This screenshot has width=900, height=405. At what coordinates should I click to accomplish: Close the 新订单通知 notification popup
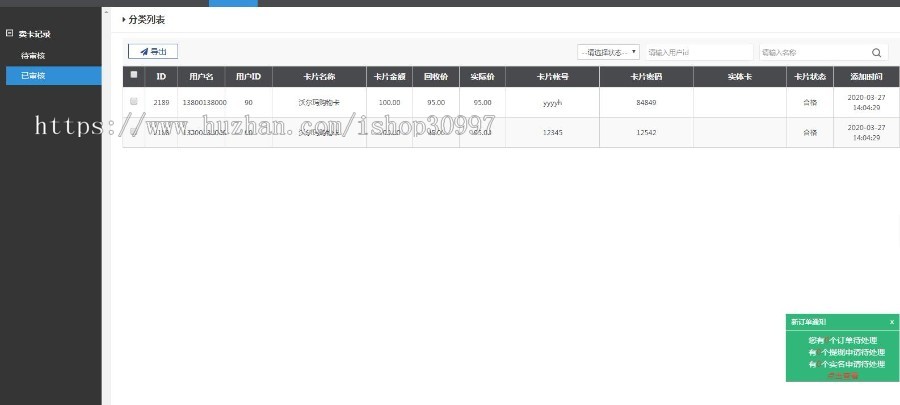point(892,322)
